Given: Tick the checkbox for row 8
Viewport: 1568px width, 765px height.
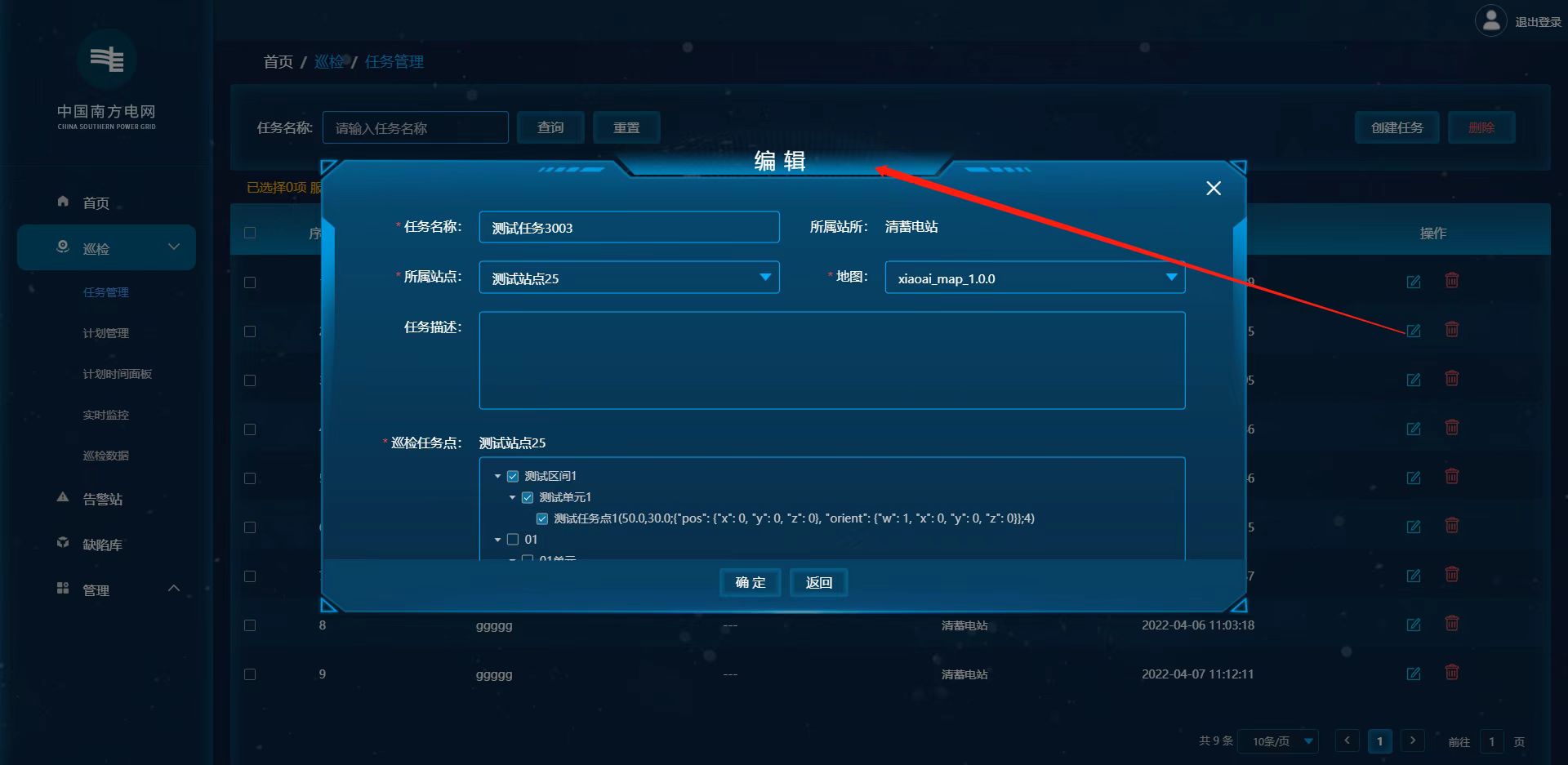Looking at the screenshot, I should tap(250, 625).
